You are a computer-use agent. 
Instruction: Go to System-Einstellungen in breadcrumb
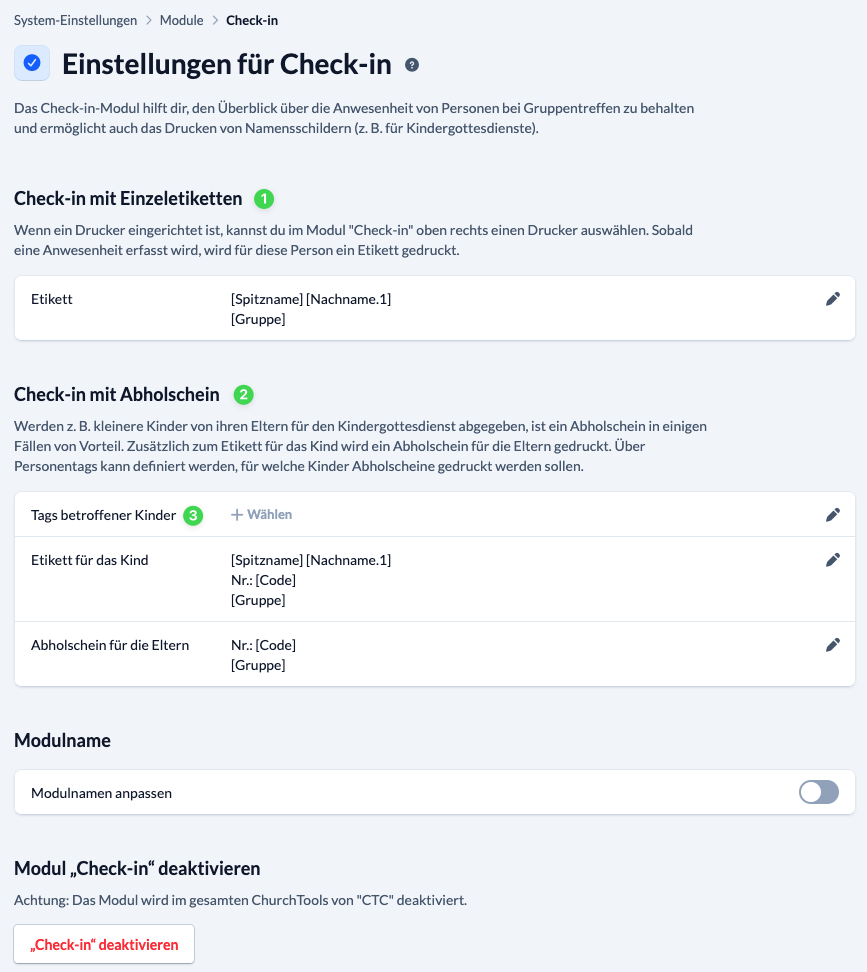pos(76,20)
